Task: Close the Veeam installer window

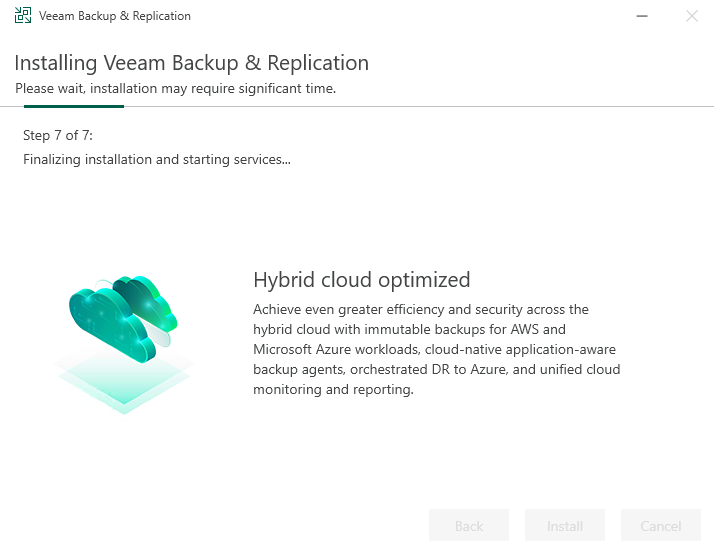Action: tap(692, 16)
